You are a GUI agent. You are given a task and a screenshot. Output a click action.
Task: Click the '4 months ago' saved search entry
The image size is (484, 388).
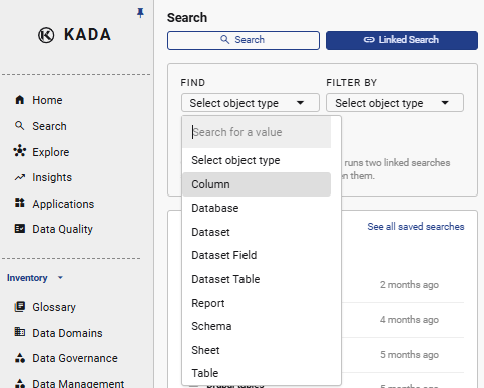(409, 320)
